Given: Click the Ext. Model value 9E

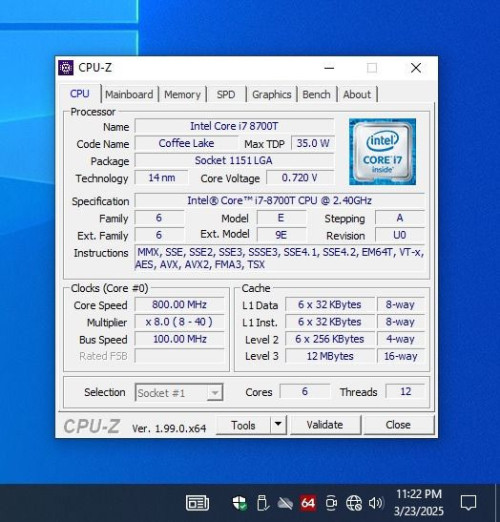Looking at the screenshot, I should pos(281,235).
